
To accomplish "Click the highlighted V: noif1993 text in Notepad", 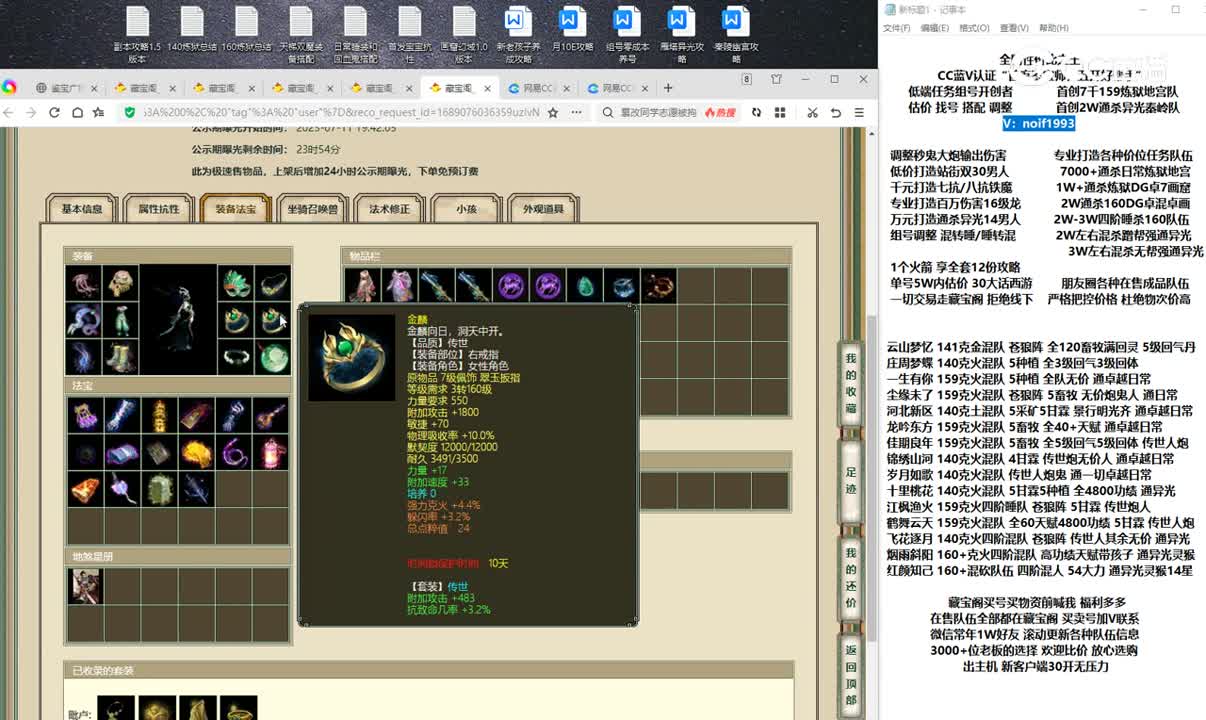I will click(1039, 123).
